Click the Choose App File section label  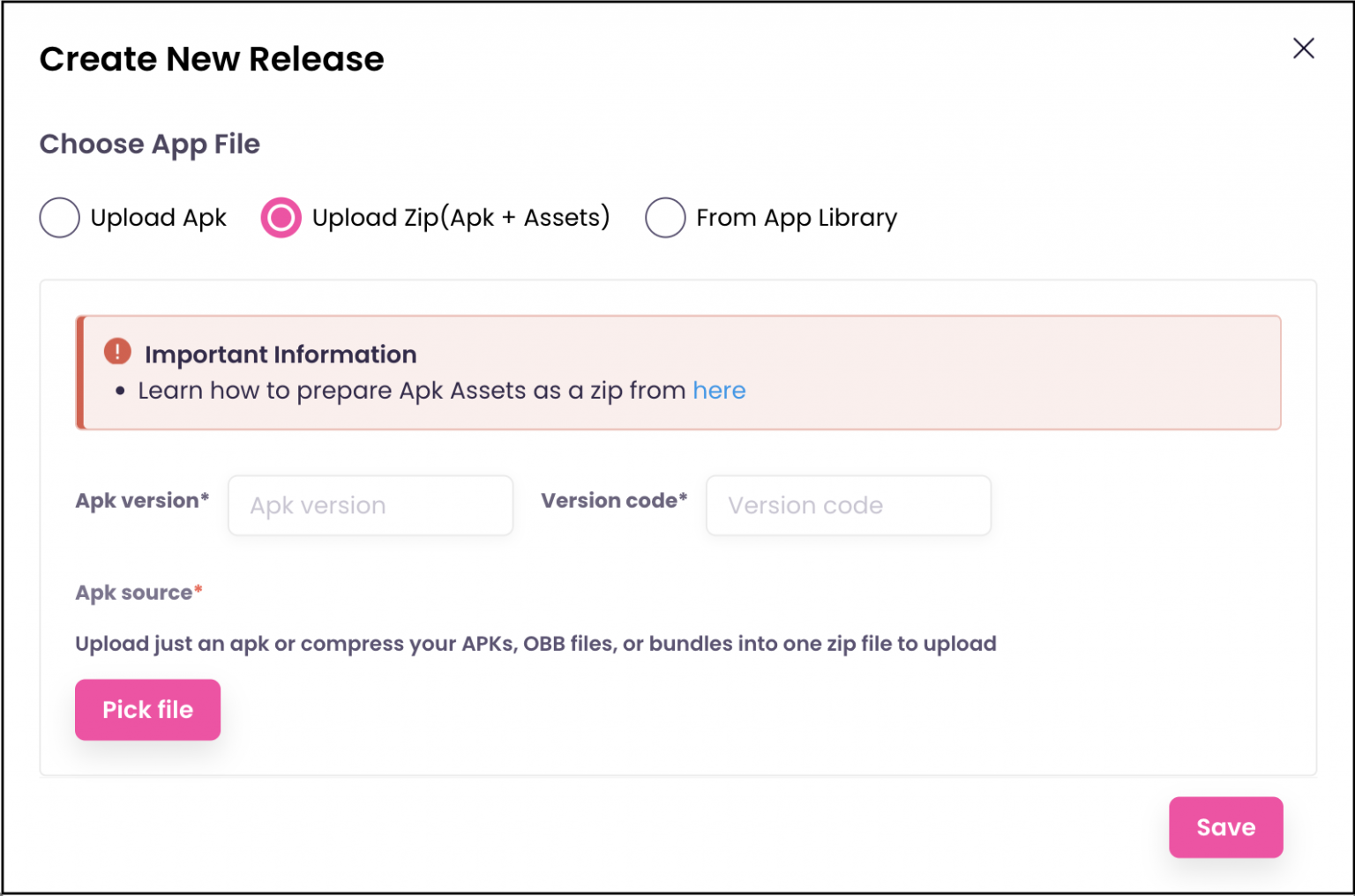(148, 144)
